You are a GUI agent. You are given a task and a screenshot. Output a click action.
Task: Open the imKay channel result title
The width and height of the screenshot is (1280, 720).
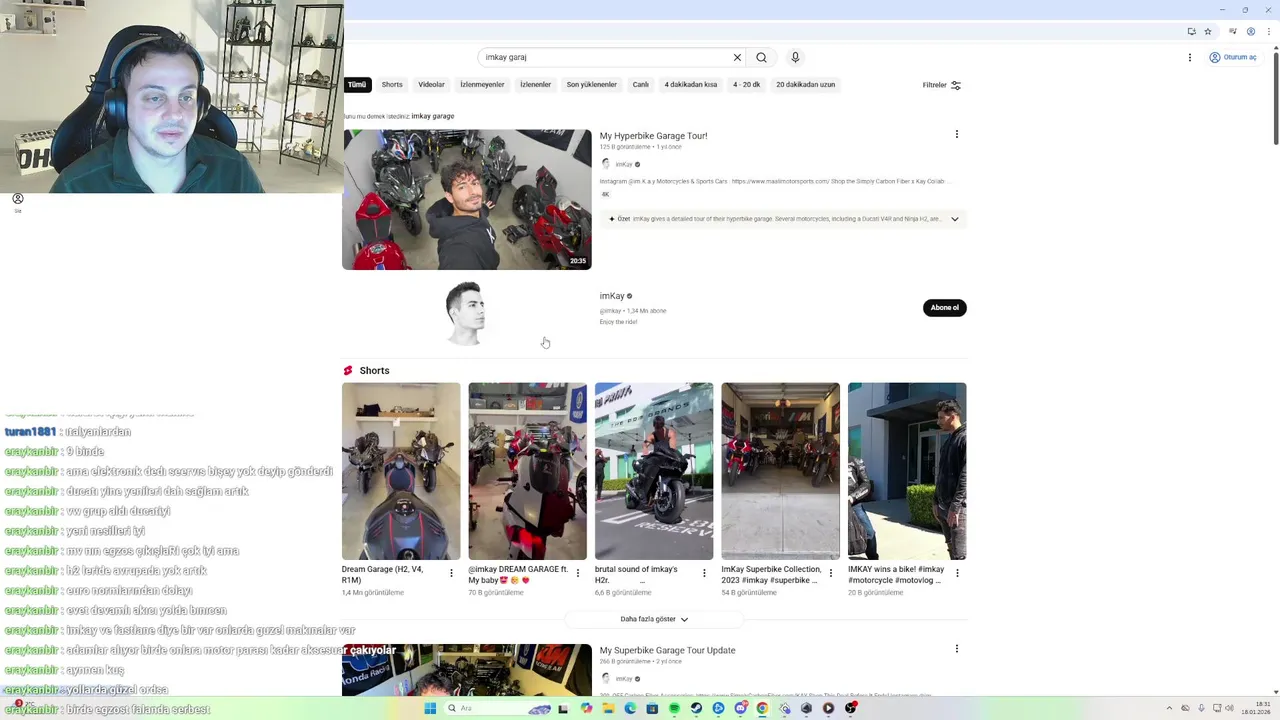(612, 296)
